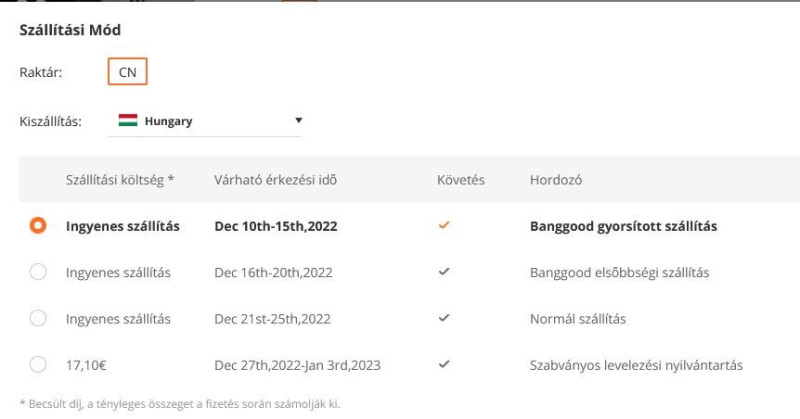Click the Hordozó column header
The height and width of the screenshot is (419, 800).
coord(556,180)
